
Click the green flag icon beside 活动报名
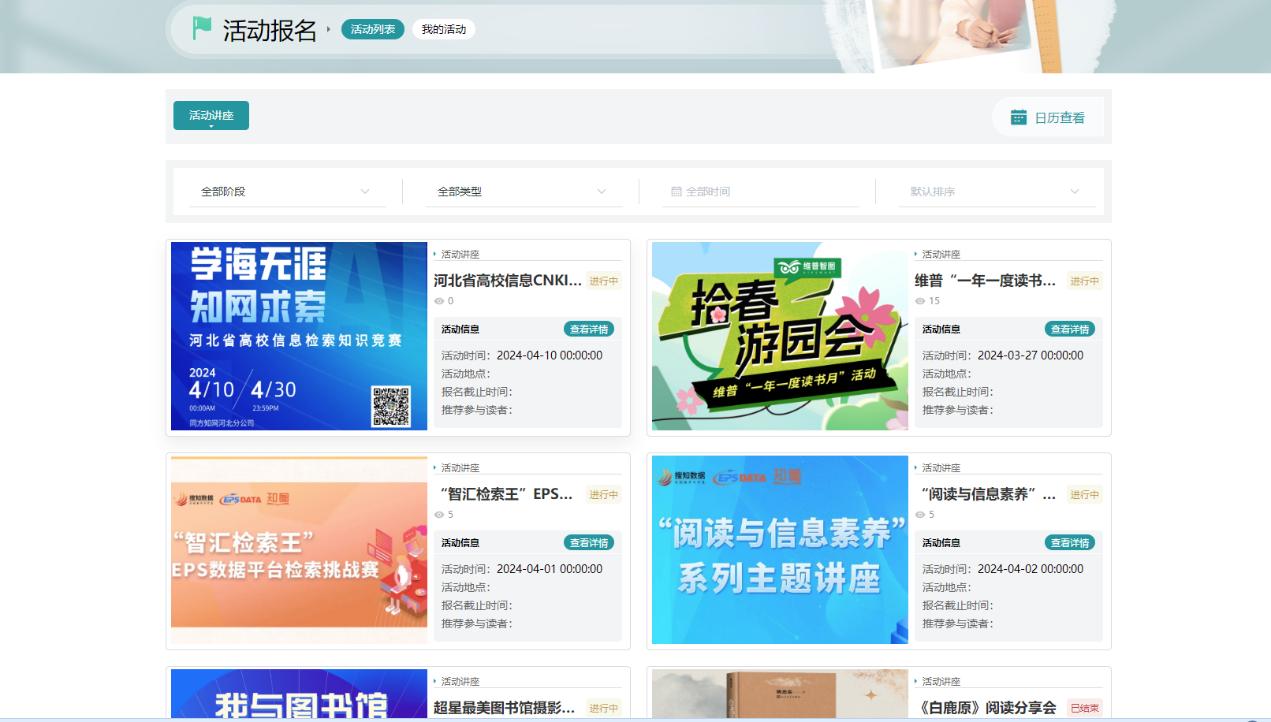(202, 29)
